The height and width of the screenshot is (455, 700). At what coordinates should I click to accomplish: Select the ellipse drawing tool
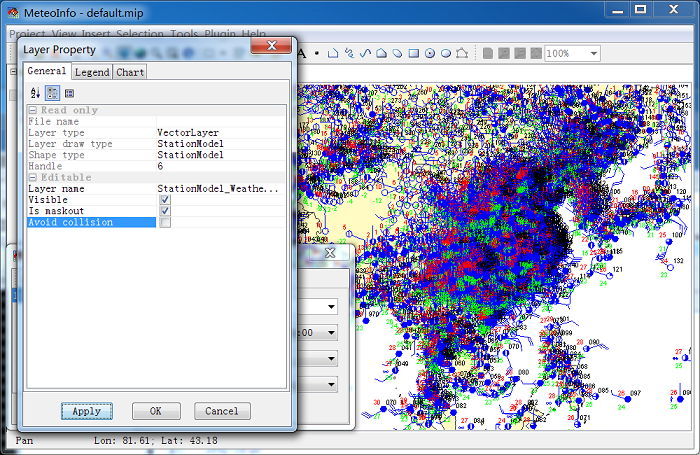tap(446, 53)
